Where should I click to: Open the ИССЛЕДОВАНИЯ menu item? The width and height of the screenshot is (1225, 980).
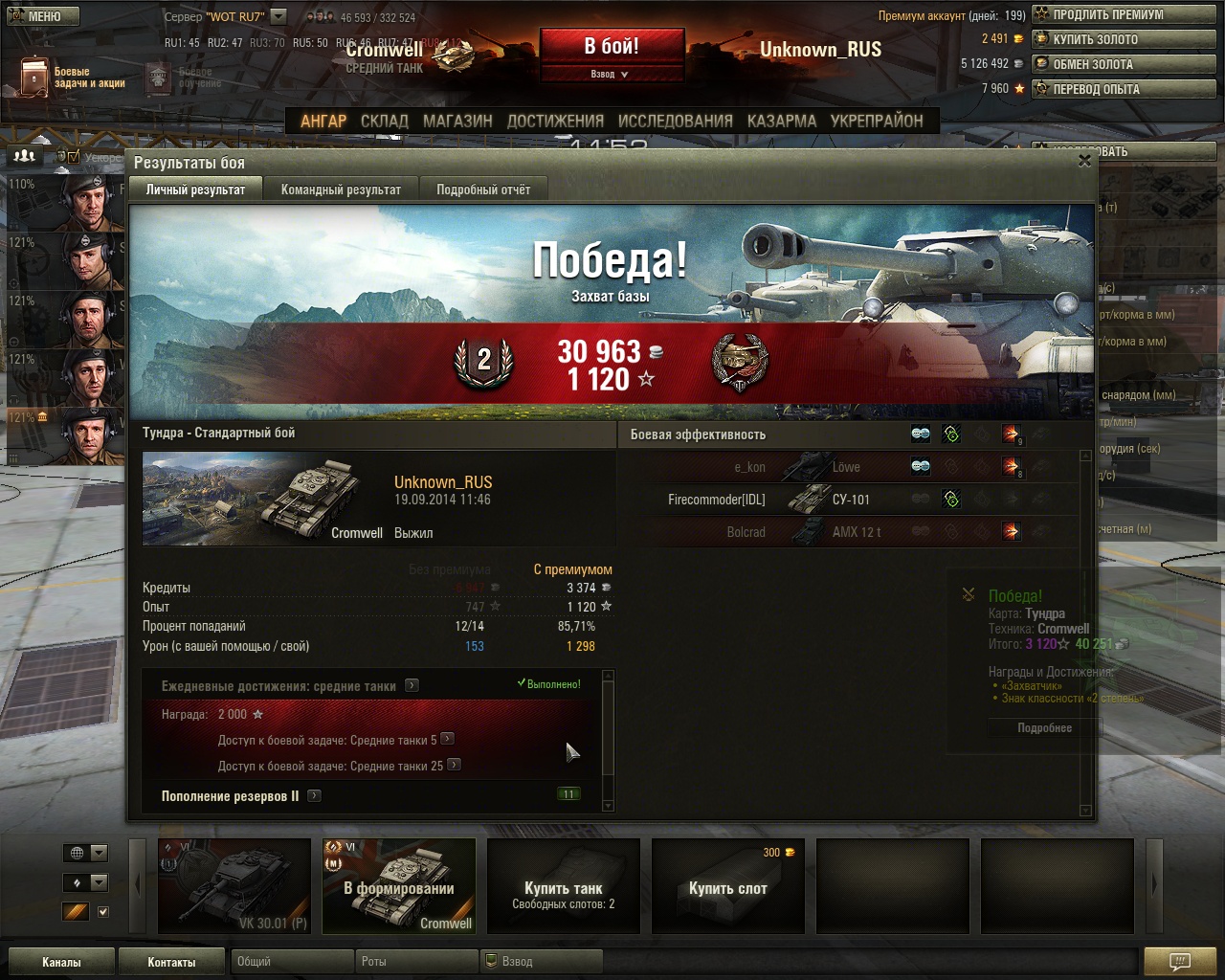[675, 122]
